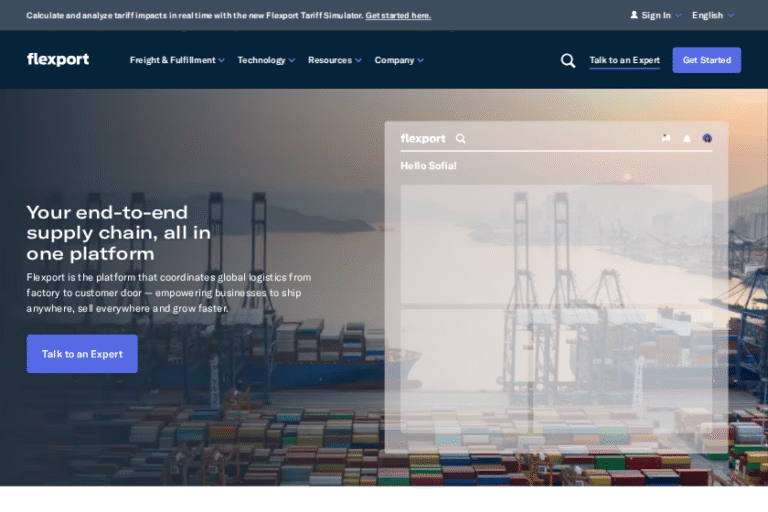The width and height of the screenshot is (768, 512).
Task: Click the 'Your end-to-end supply chain' headline
Action: (x=119, y=233)
